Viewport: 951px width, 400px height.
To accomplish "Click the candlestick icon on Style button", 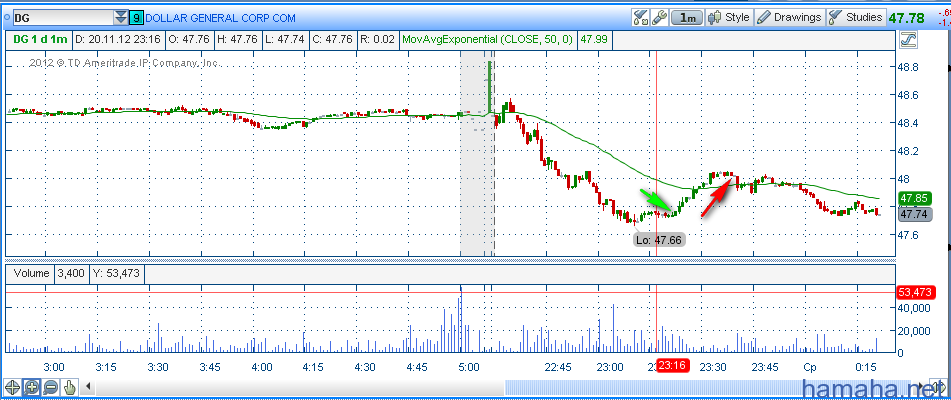I will pyautogui.click(x=715, y=18).
